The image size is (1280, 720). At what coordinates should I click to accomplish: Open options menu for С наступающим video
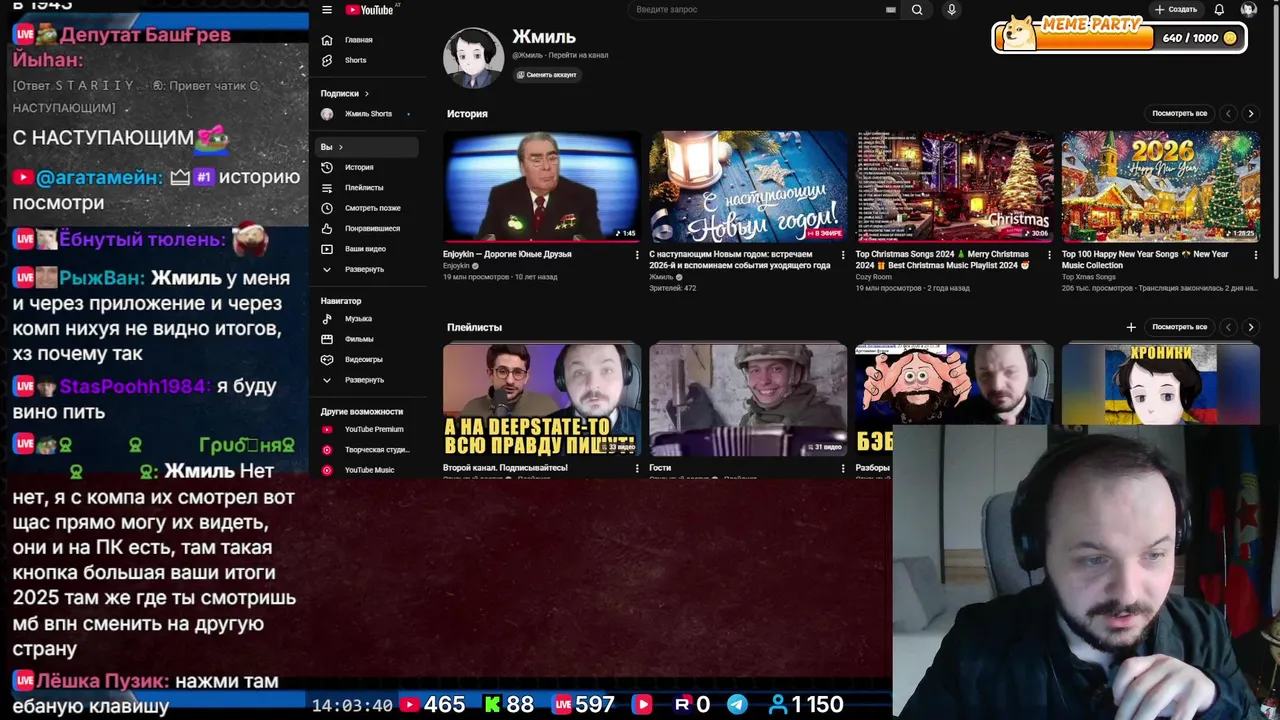click(843, 255)
